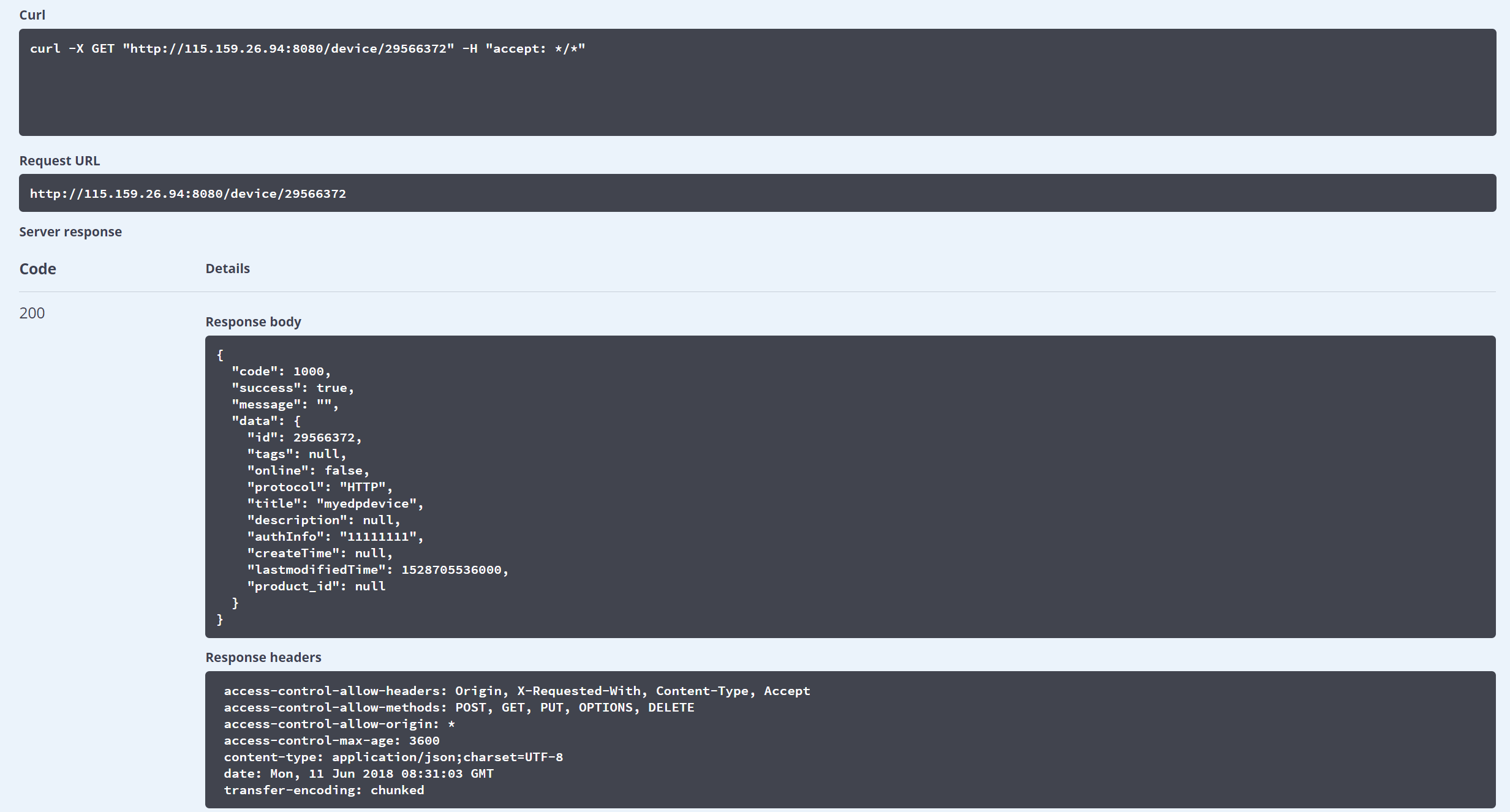Screen dimensions: 1510x812
Task: Click the curl command text
Action: point(308,48)
